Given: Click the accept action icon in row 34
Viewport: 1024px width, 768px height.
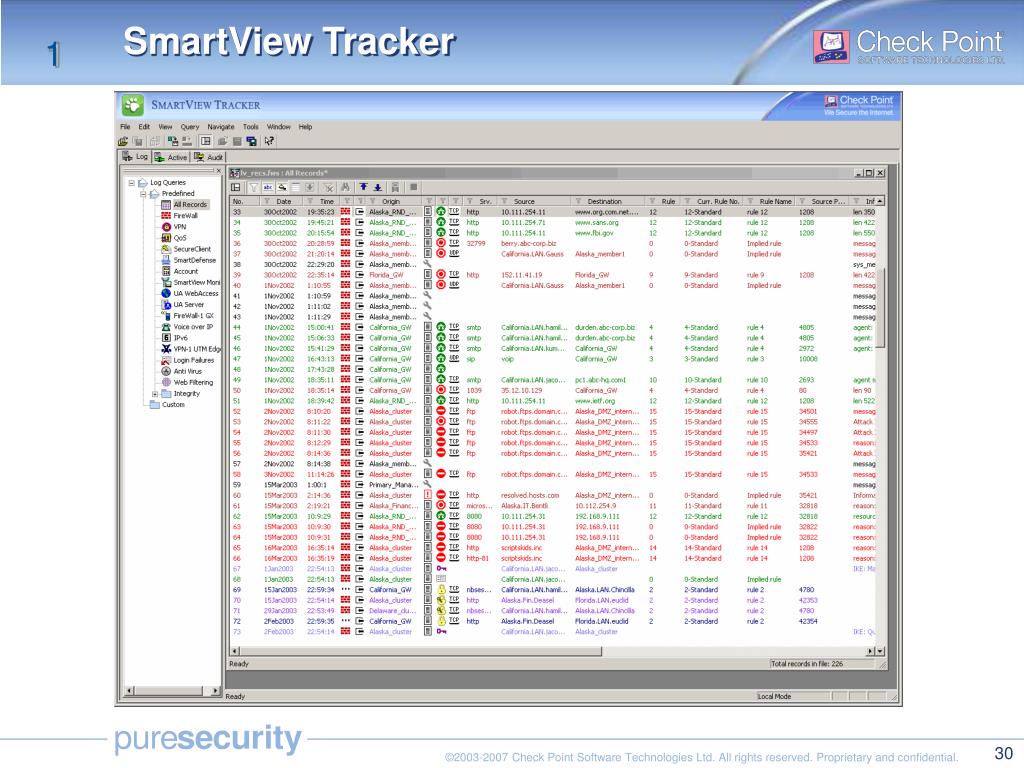Looking at the screenshot, I should click(441, 223).
